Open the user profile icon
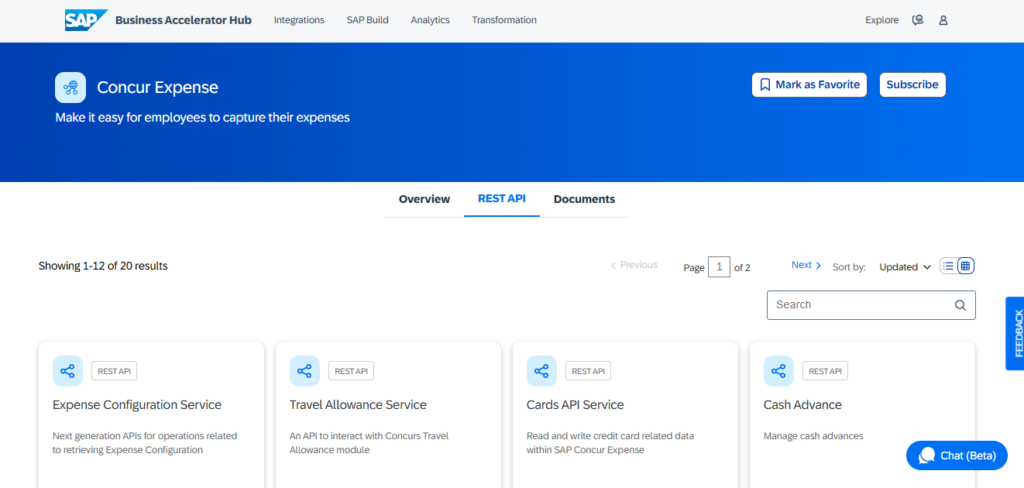The image size is (1024, 488). point(943,20)
